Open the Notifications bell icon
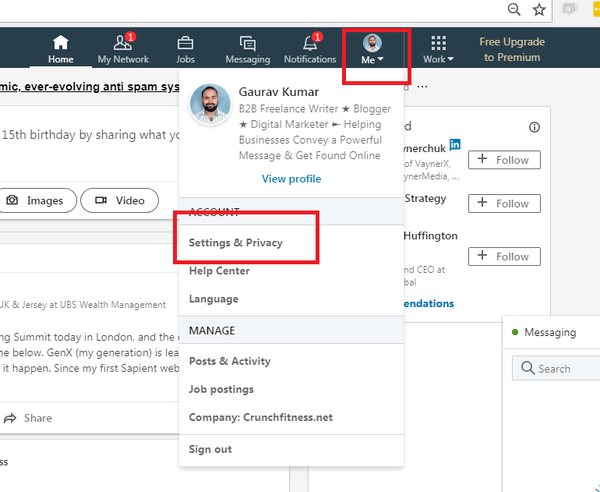Image resolution: width=600 pixels, height=492 pixels. click(x=310, y=43)
